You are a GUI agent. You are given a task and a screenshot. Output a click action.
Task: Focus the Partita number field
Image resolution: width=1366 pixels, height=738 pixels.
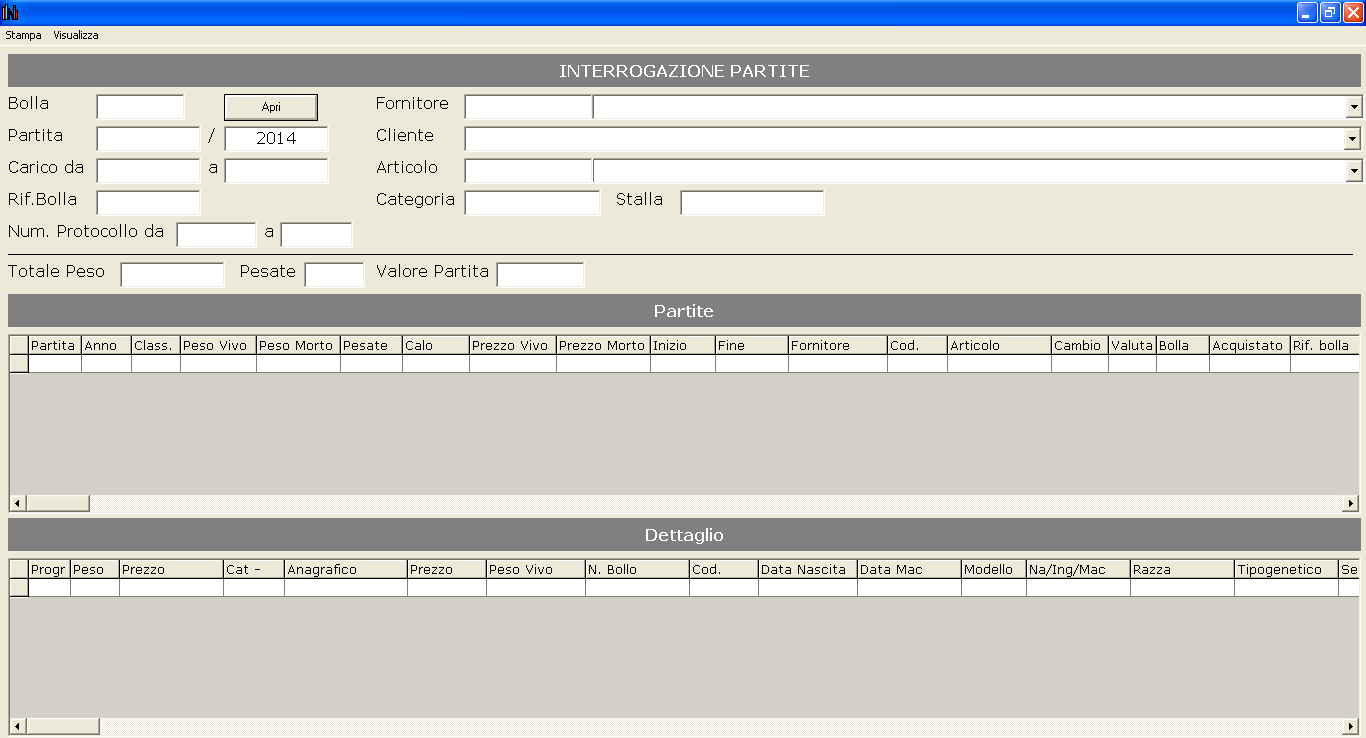[149, 139]
